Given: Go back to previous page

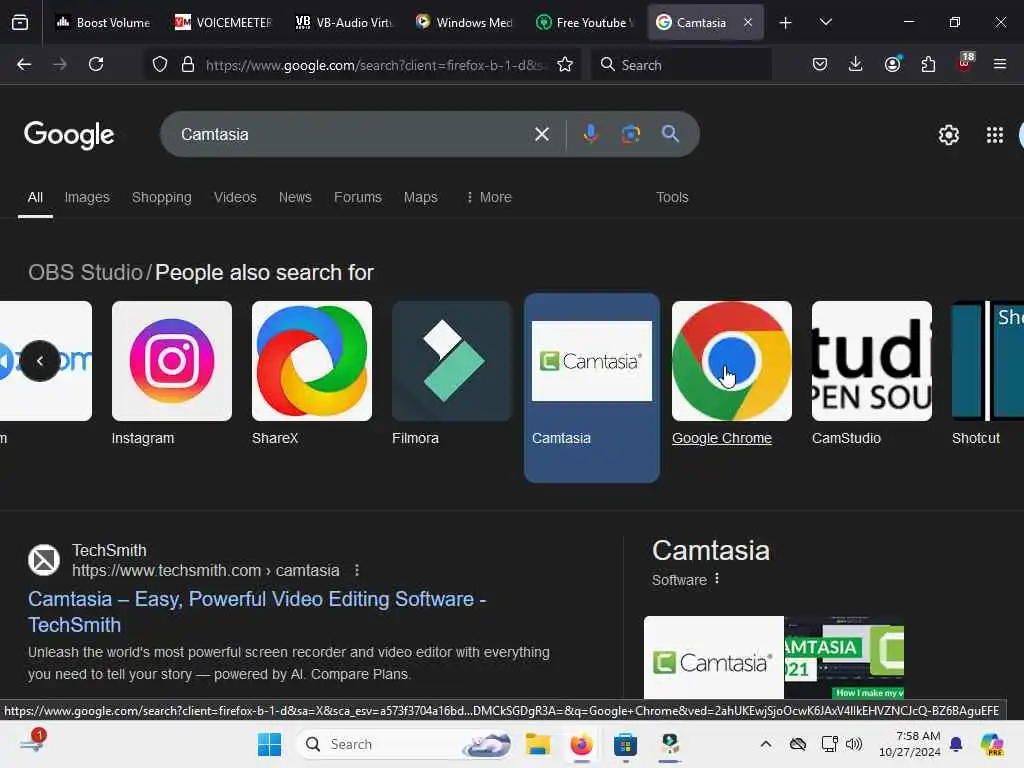Looking at the screenshot, I should (24, 64).
